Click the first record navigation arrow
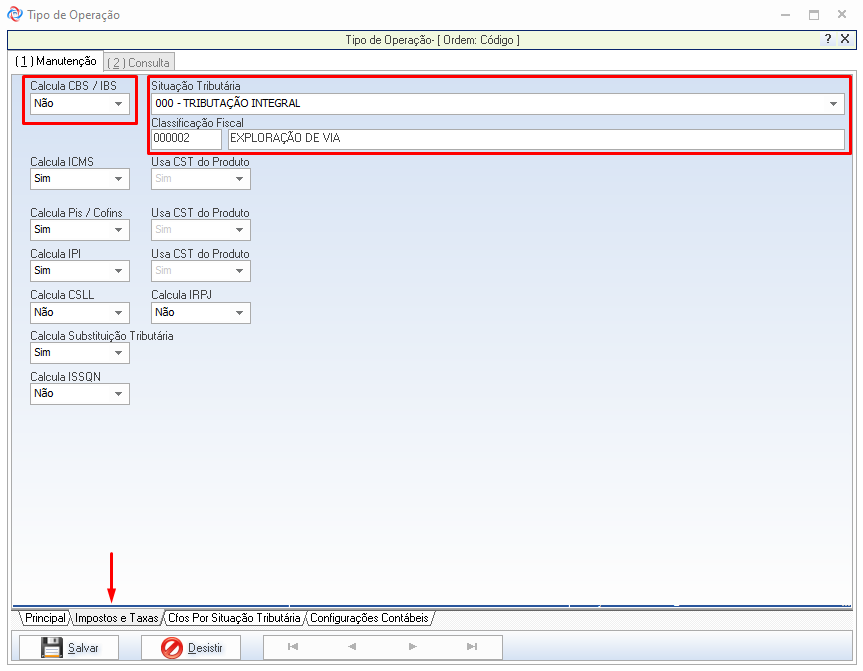Screen dimensions: 863x671 click(x=292, y=647)
